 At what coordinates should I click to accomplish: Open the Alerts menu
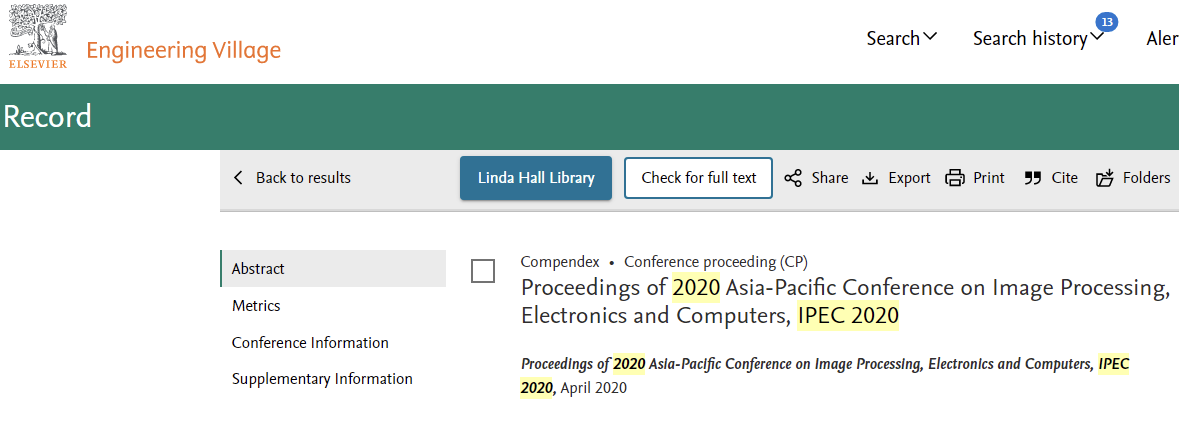[1162, 38]
